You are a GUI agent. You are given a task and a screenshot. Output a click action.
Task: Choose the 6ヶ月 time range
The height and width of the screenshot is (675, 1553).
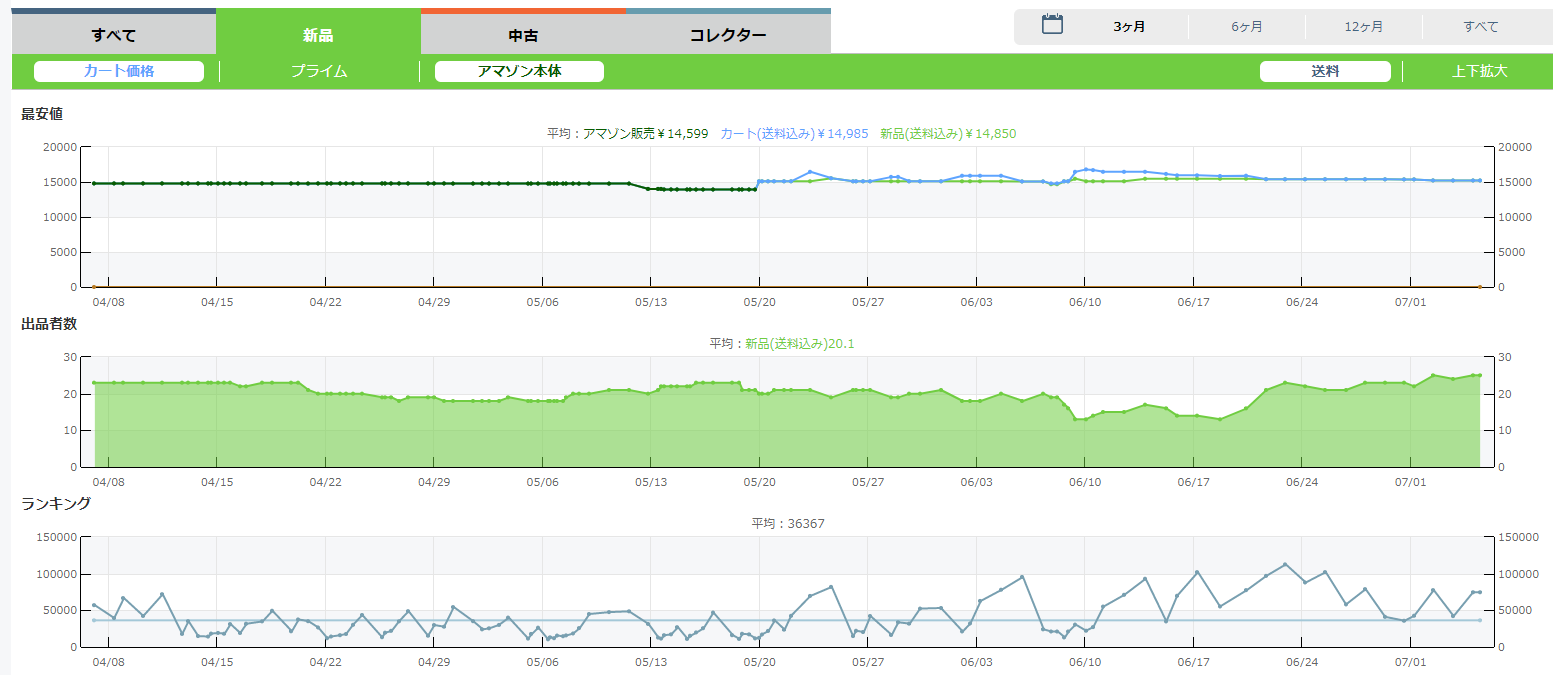1246,27
